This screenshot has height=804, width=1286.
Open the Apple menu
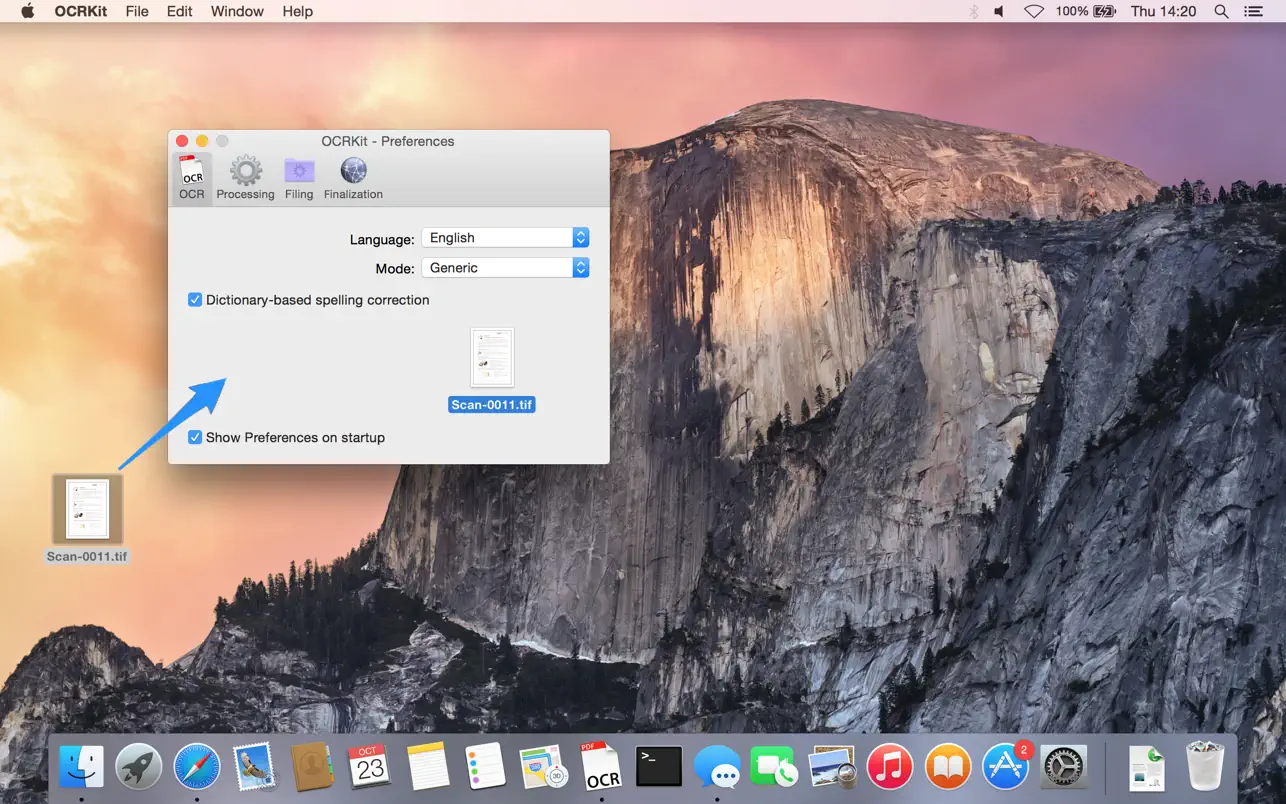click(27, 11)
